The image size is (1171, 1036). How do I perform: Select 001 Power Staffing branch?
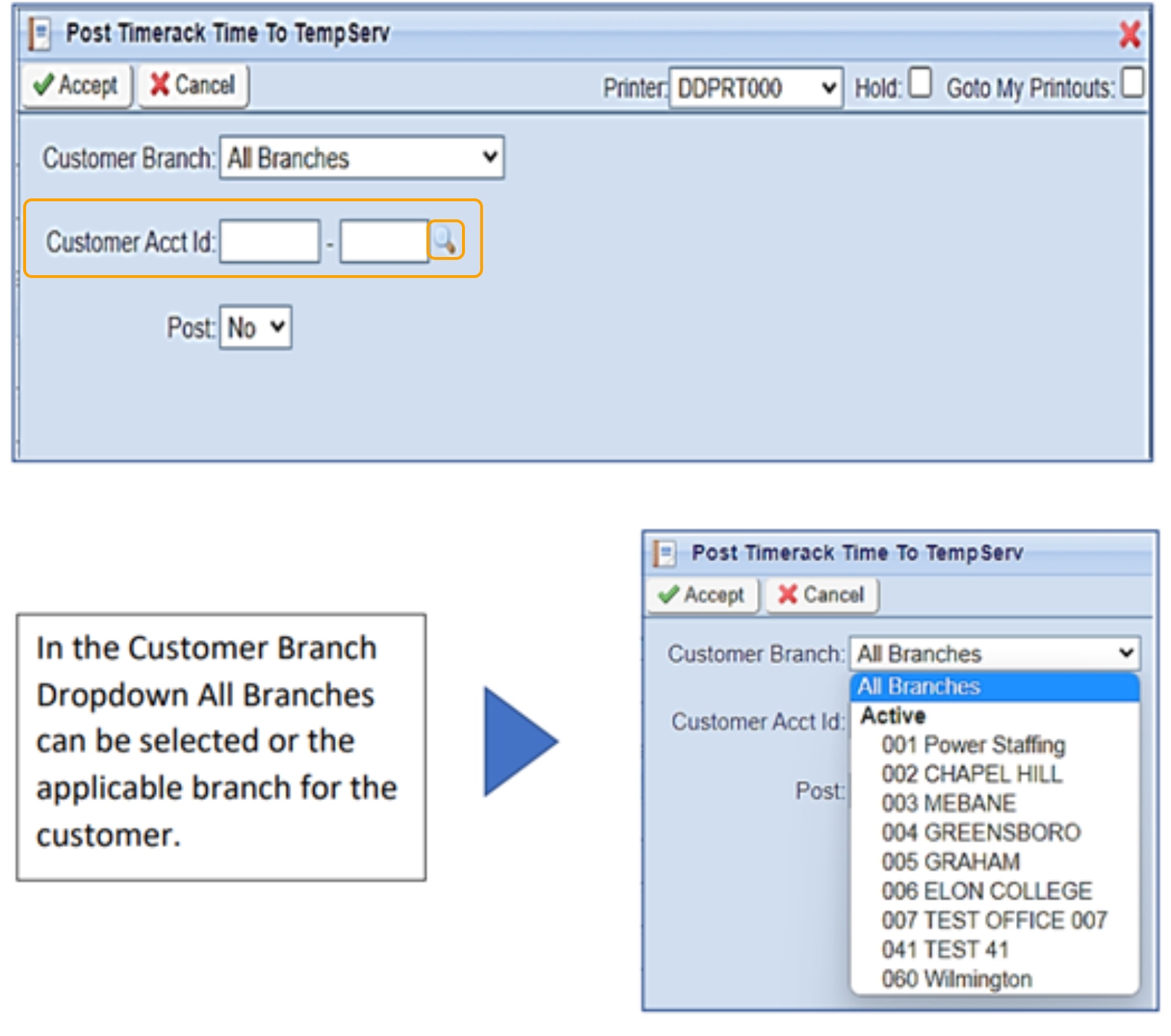(x=973, y=744)
